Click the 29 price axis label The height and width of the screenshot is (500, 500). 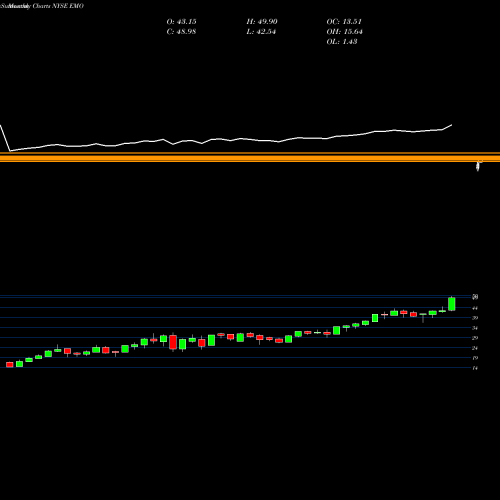coord(475,338)
